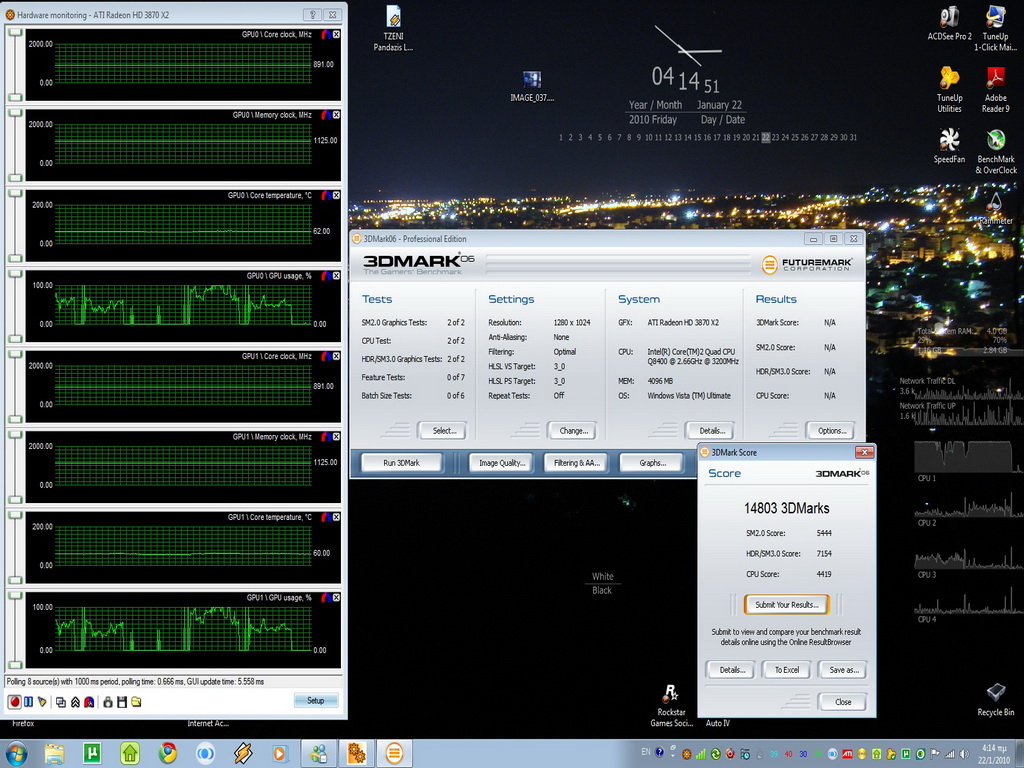This screenshot has height=768, width=1024.
Task: Close the GPU0 Core temperature graph
Action: coord(336,195)
